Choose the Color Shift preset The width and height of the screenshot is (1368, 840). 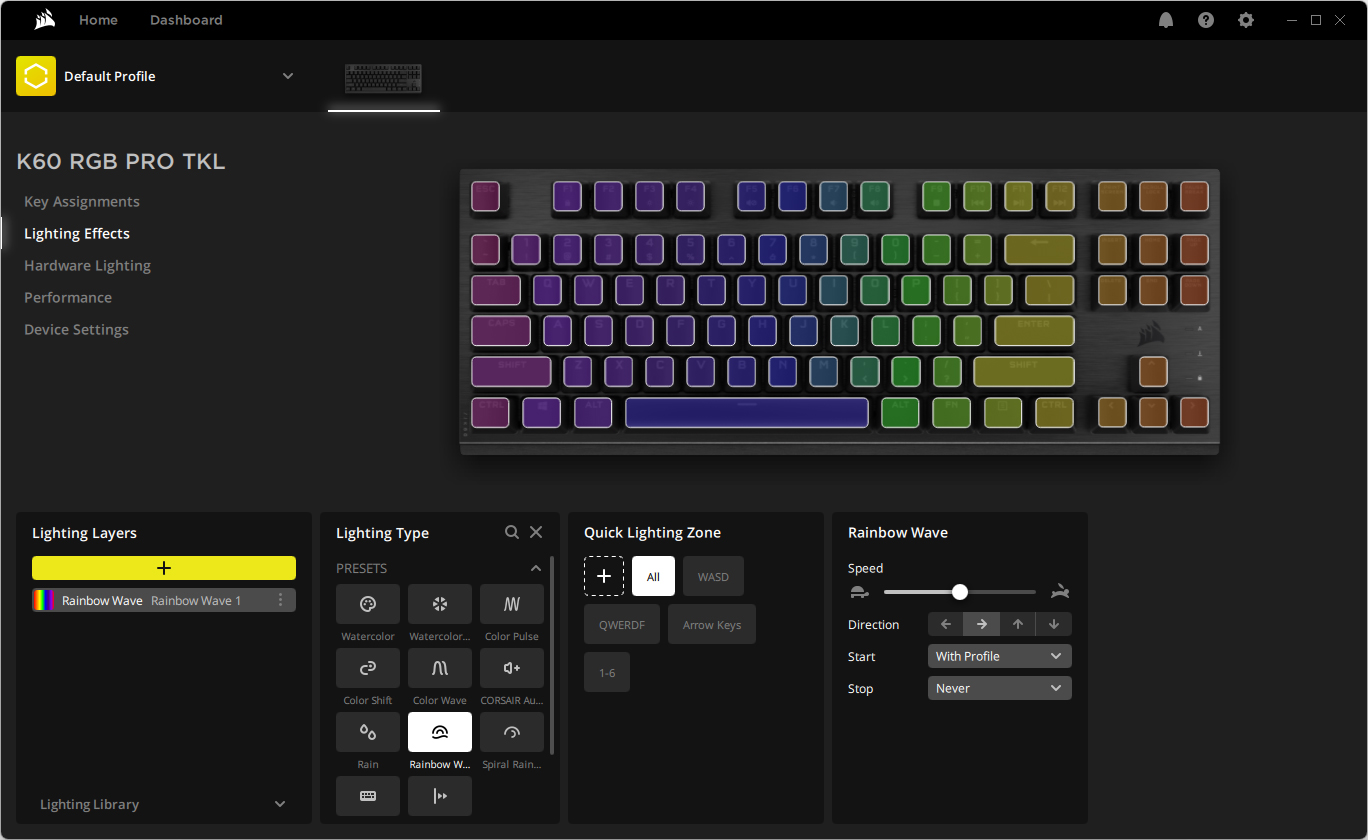click(368, 668)
